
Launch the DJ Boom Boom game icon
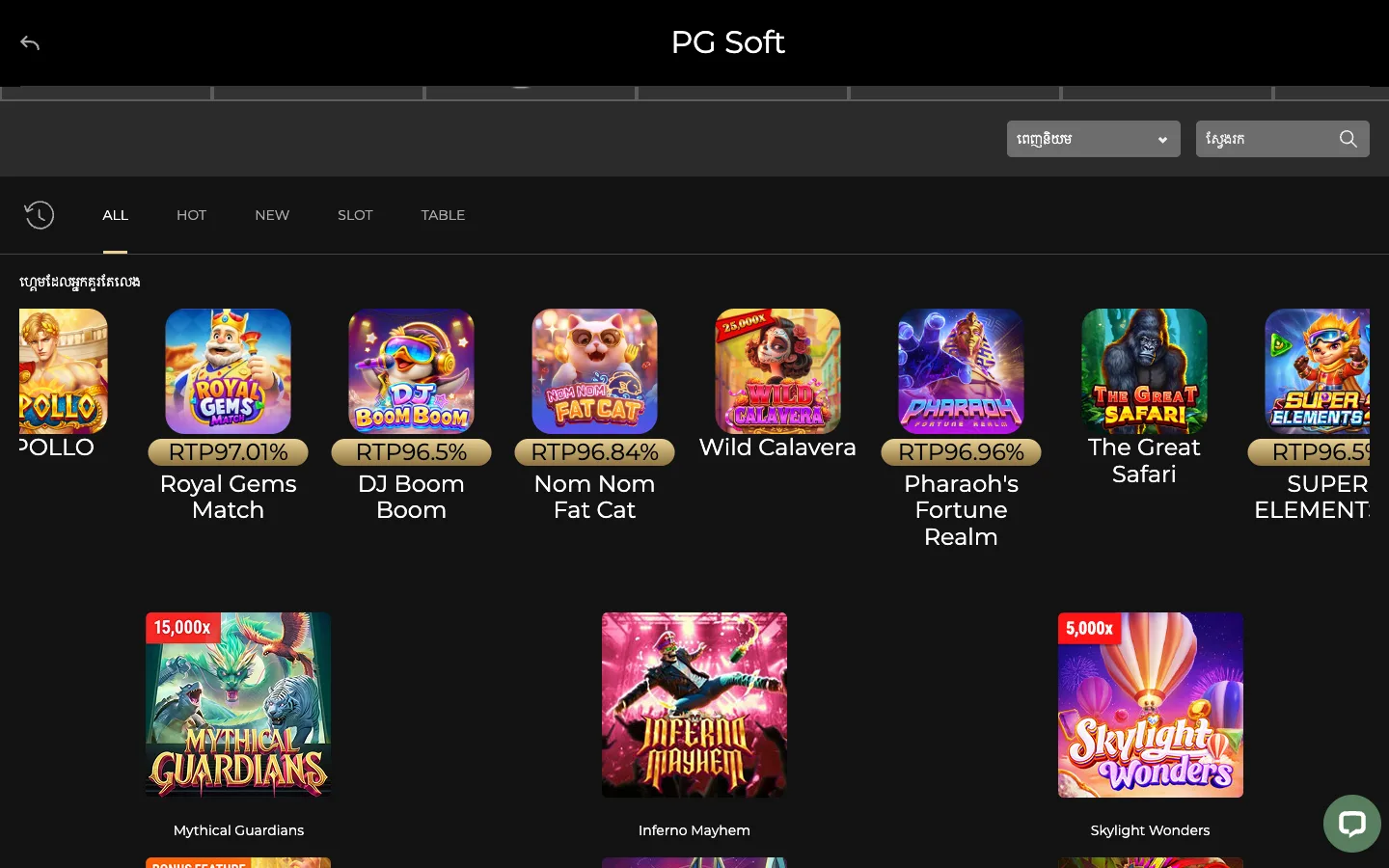pyautogui.click(x=411, y=371)
